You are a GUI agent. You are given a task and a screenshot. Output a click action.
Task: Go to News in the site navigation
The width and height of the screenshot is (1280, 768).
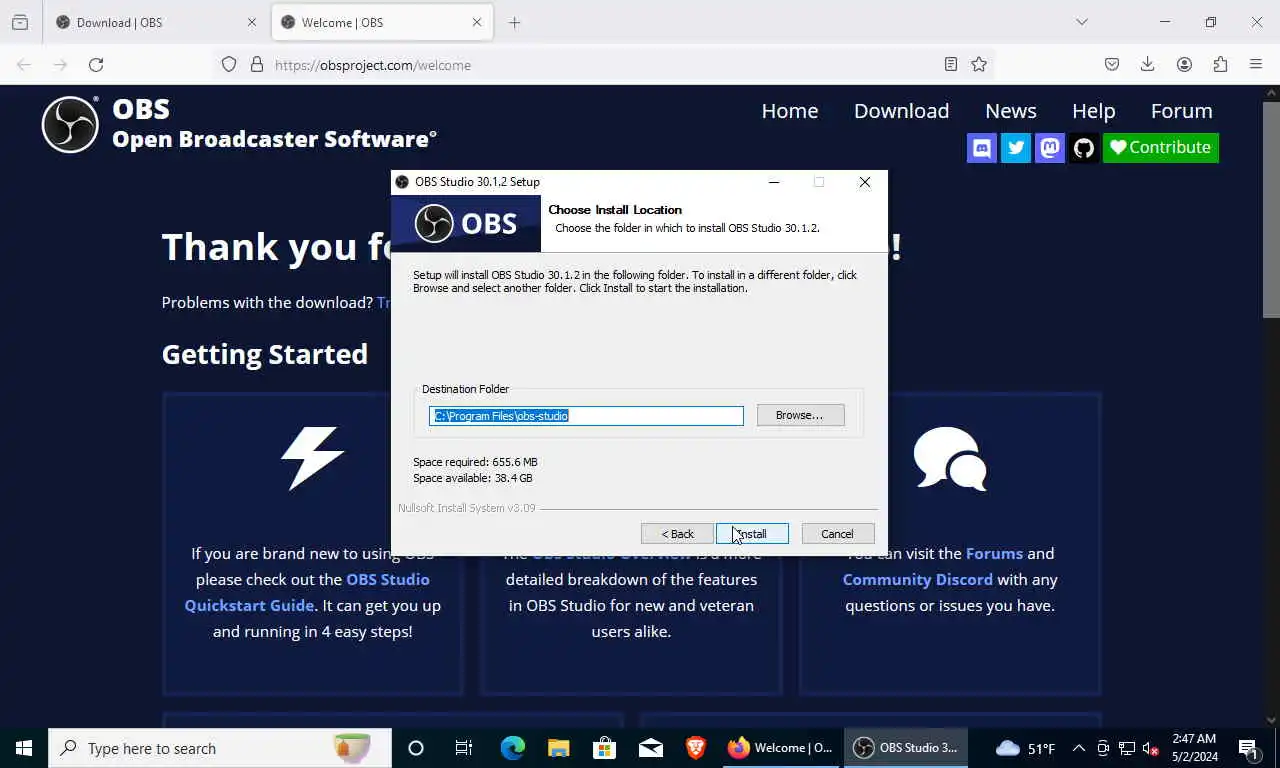pyautogui.click(x=1011, y=111)
